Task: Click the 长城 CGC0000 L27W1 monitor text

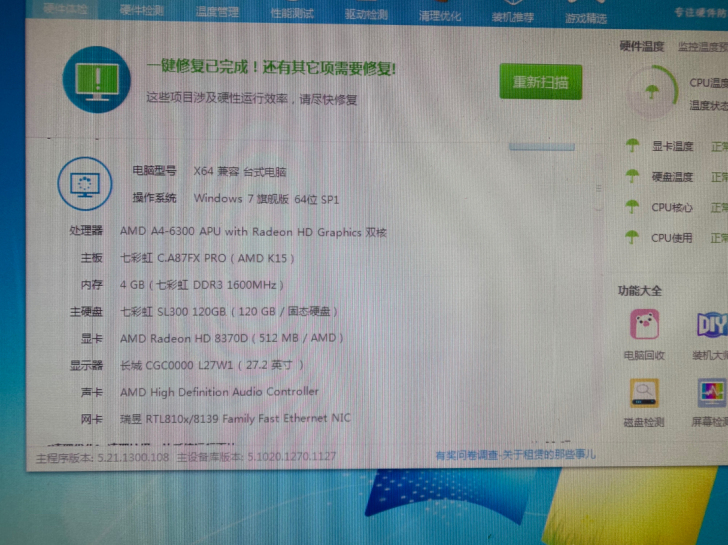Action: point(212,365)
